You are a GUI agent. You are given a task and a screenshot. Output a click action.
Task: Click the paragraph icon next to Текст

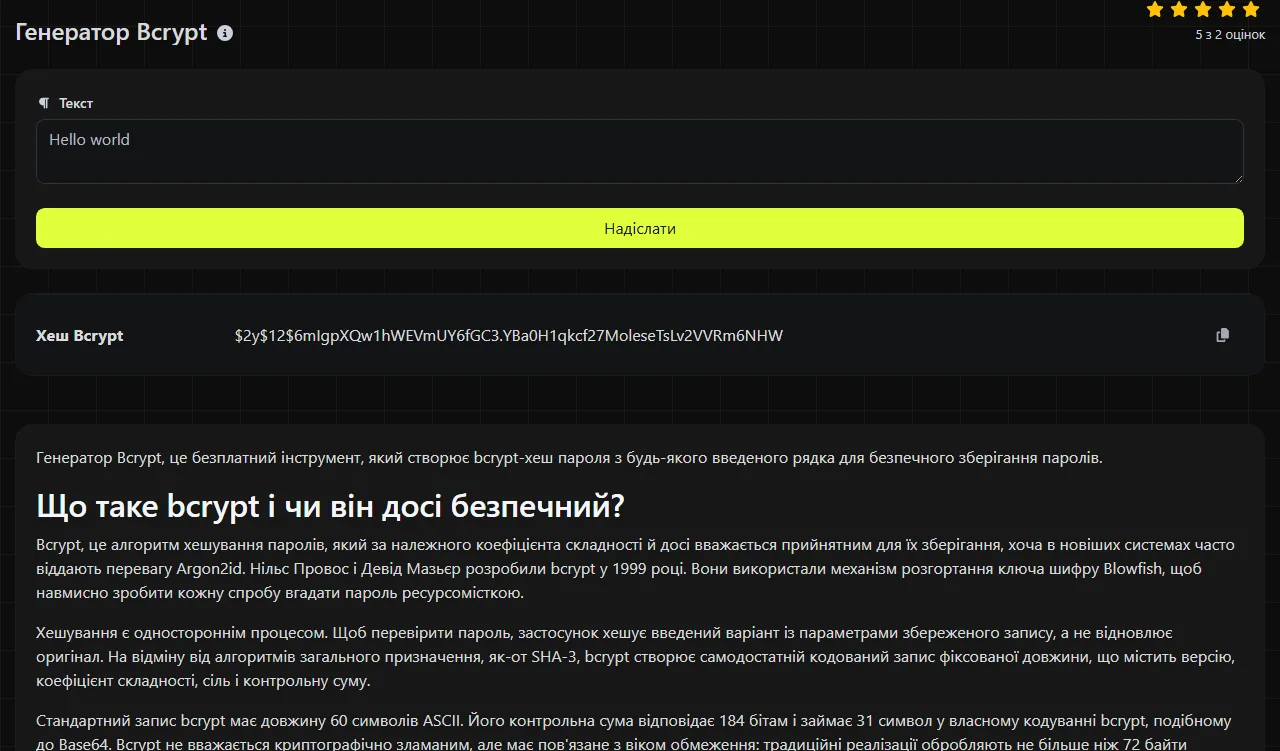(x=43, y=103)
